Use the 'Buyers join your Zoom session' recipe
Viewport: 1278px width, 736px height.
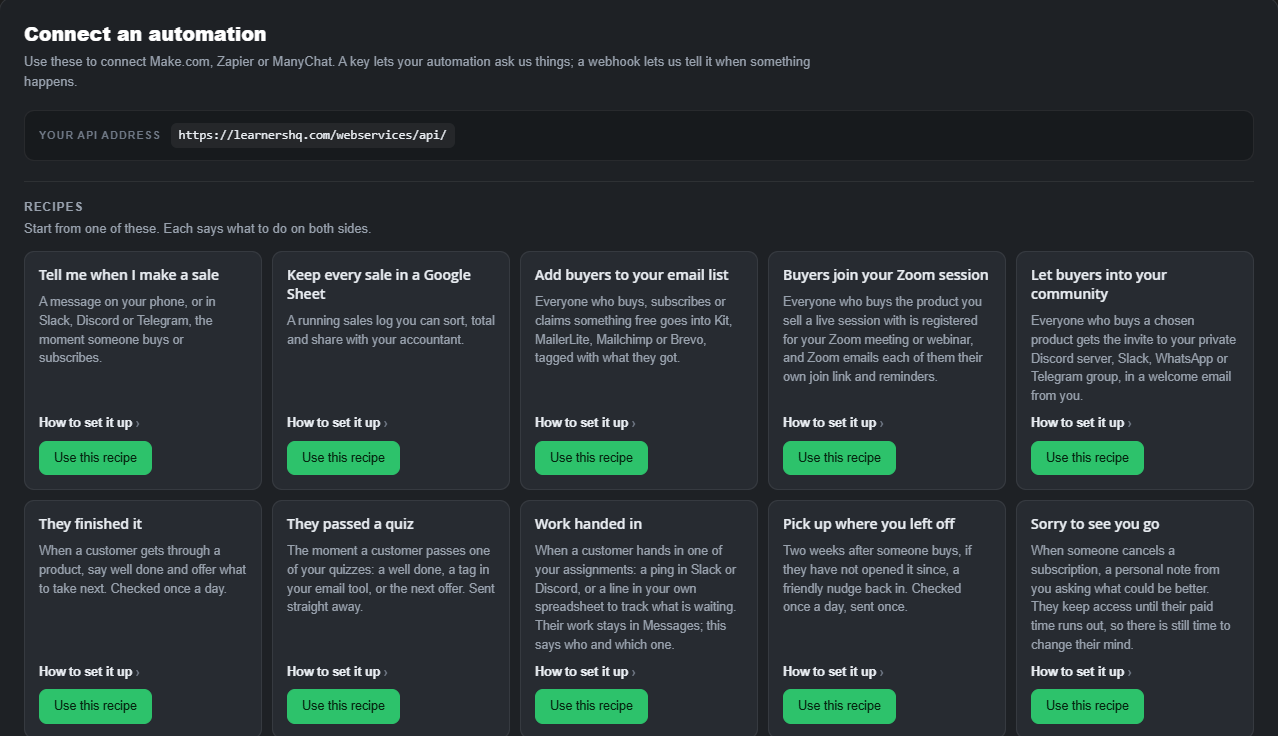[839, 458]
